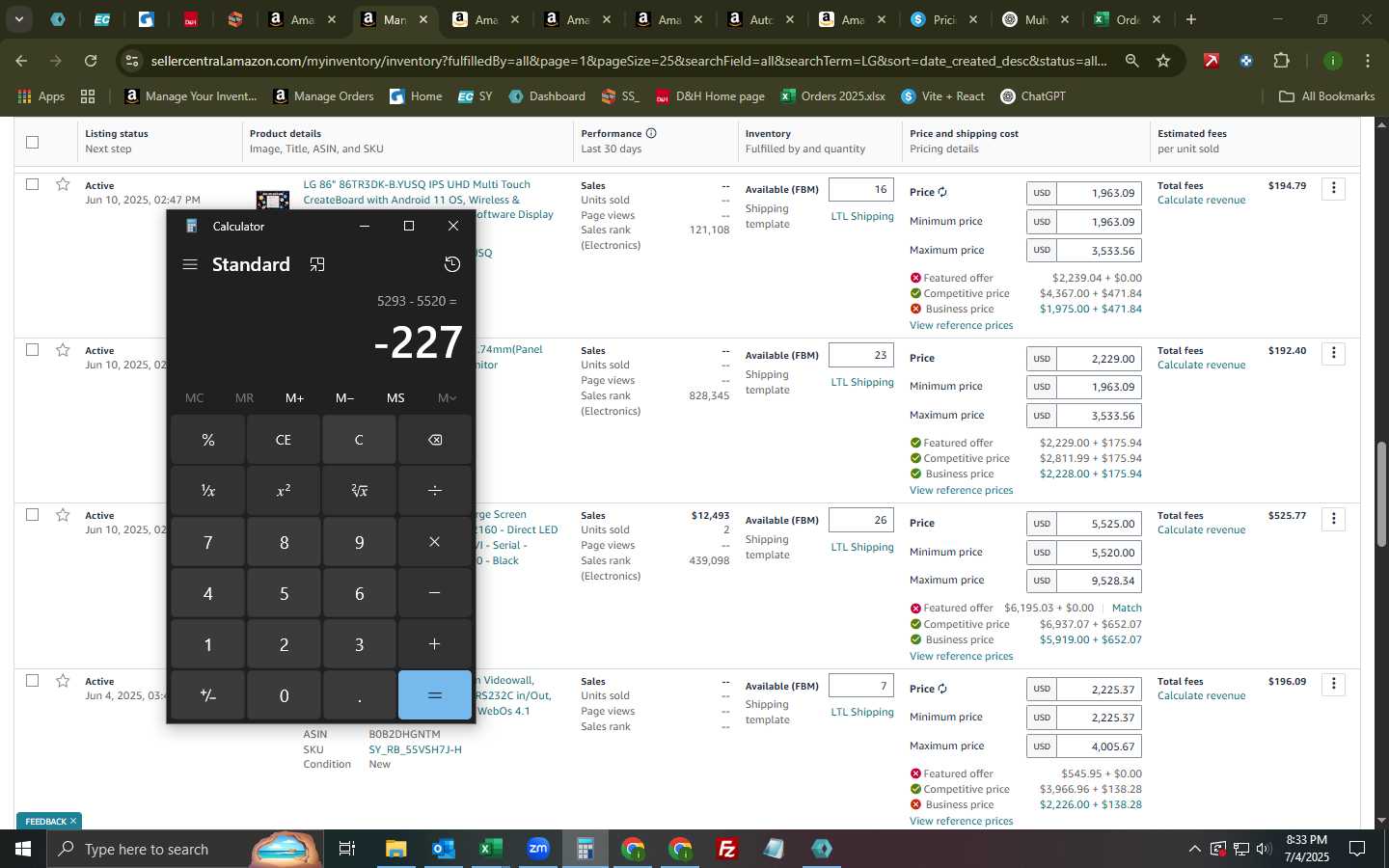The height and width of the screenshot is (868, 1389).
Task: Refresh price icon for the 1,963.09 listing
Action: point(942,192)
